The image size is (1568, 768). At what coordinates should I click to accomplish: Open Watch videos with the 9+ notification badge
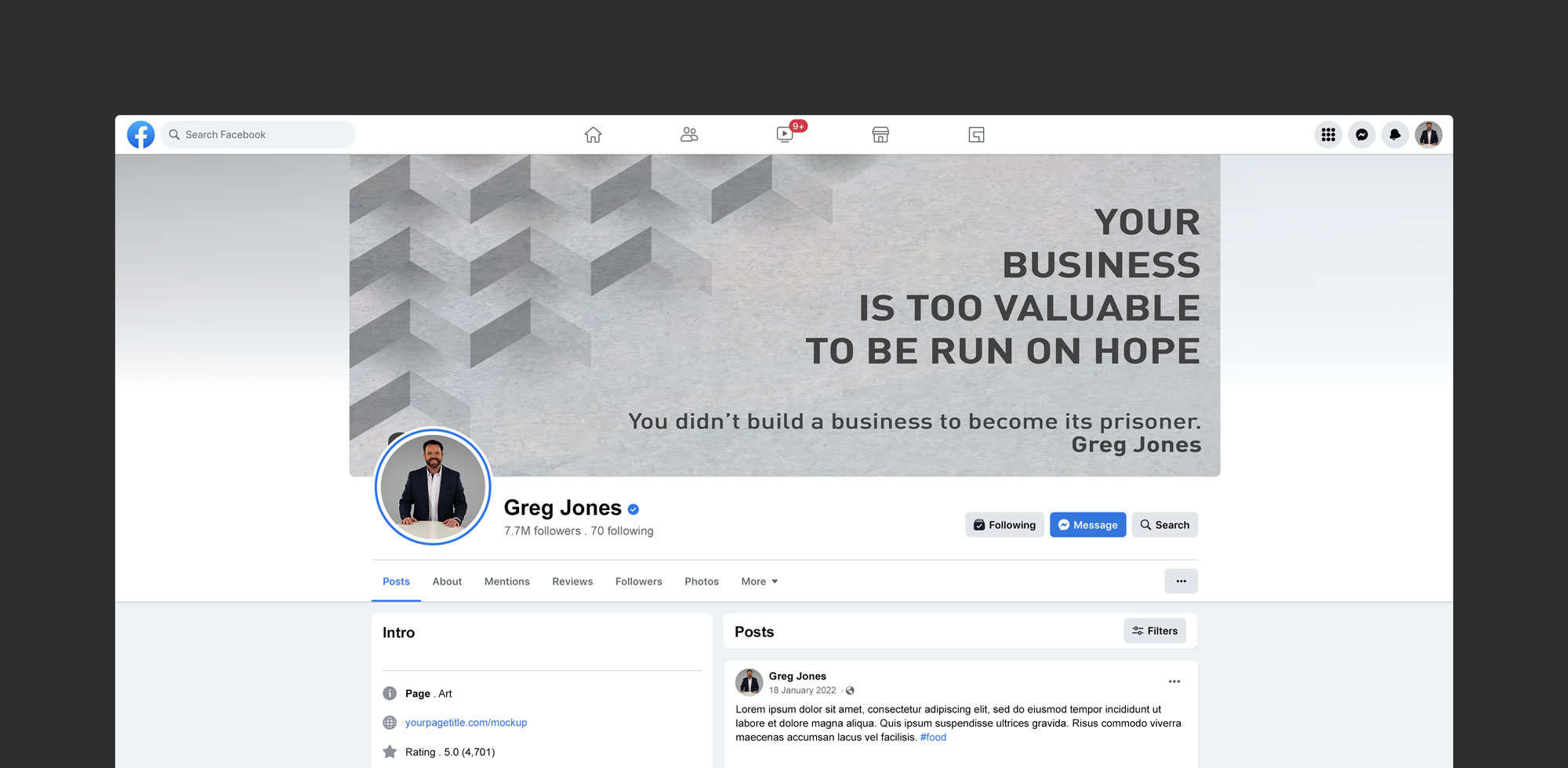(x=785, y=134)
